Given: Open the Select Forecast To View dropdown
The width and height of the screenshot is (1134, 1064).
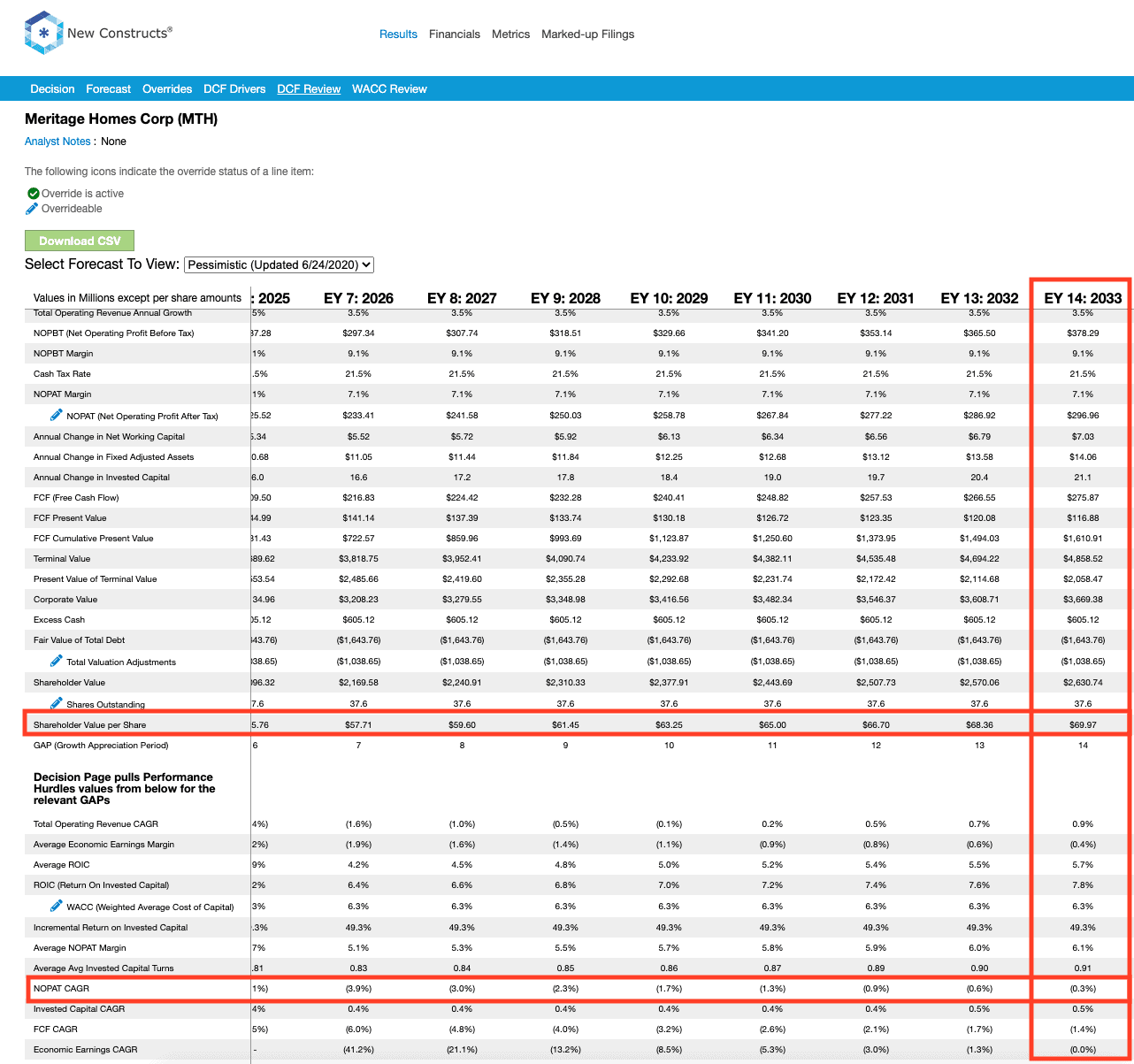Looking at the screenshot, I should pyautogui.click(x=280, y=264).
